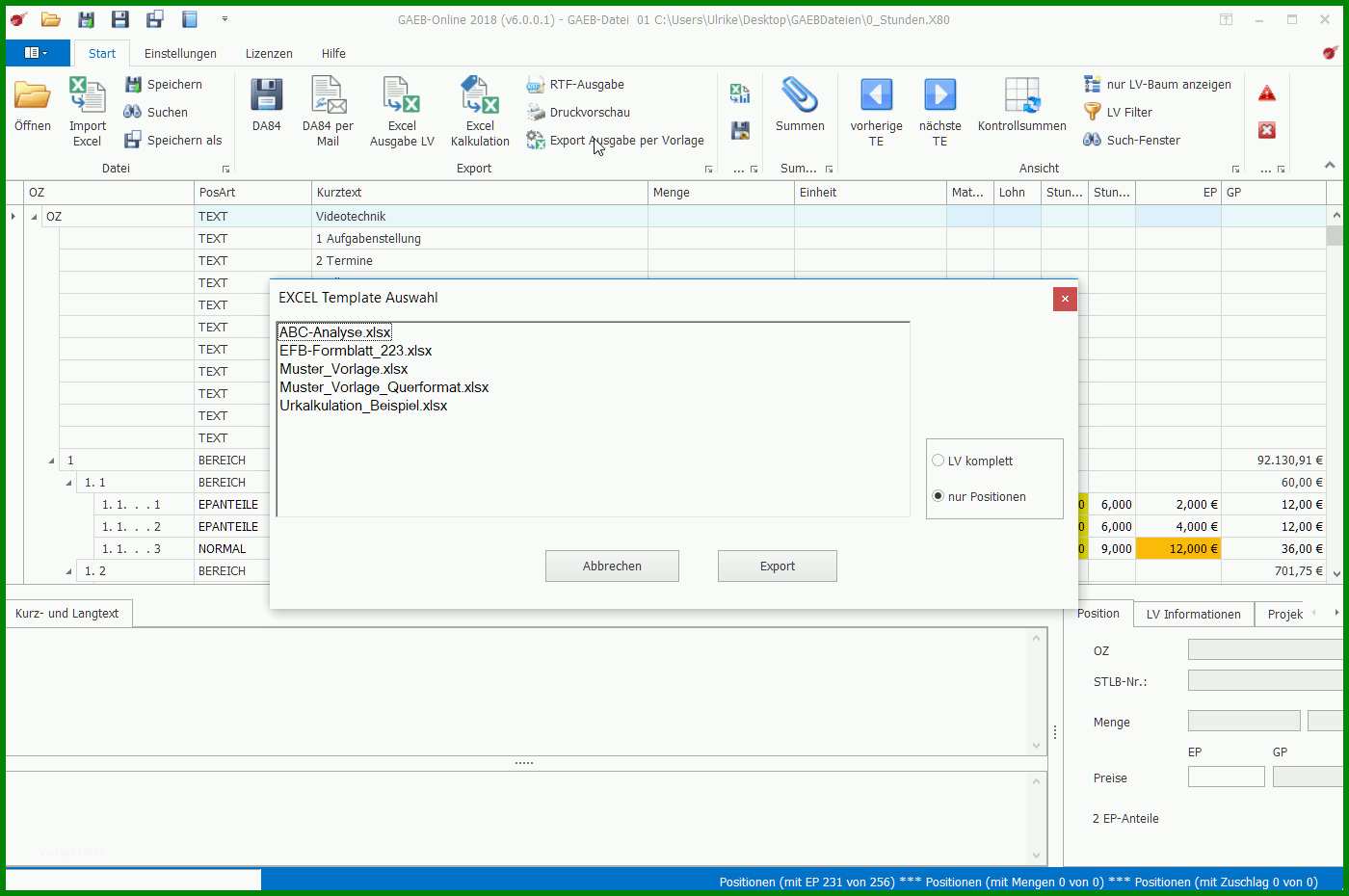
Task: Export with the DA84 icon
Action: click(267, 96)
